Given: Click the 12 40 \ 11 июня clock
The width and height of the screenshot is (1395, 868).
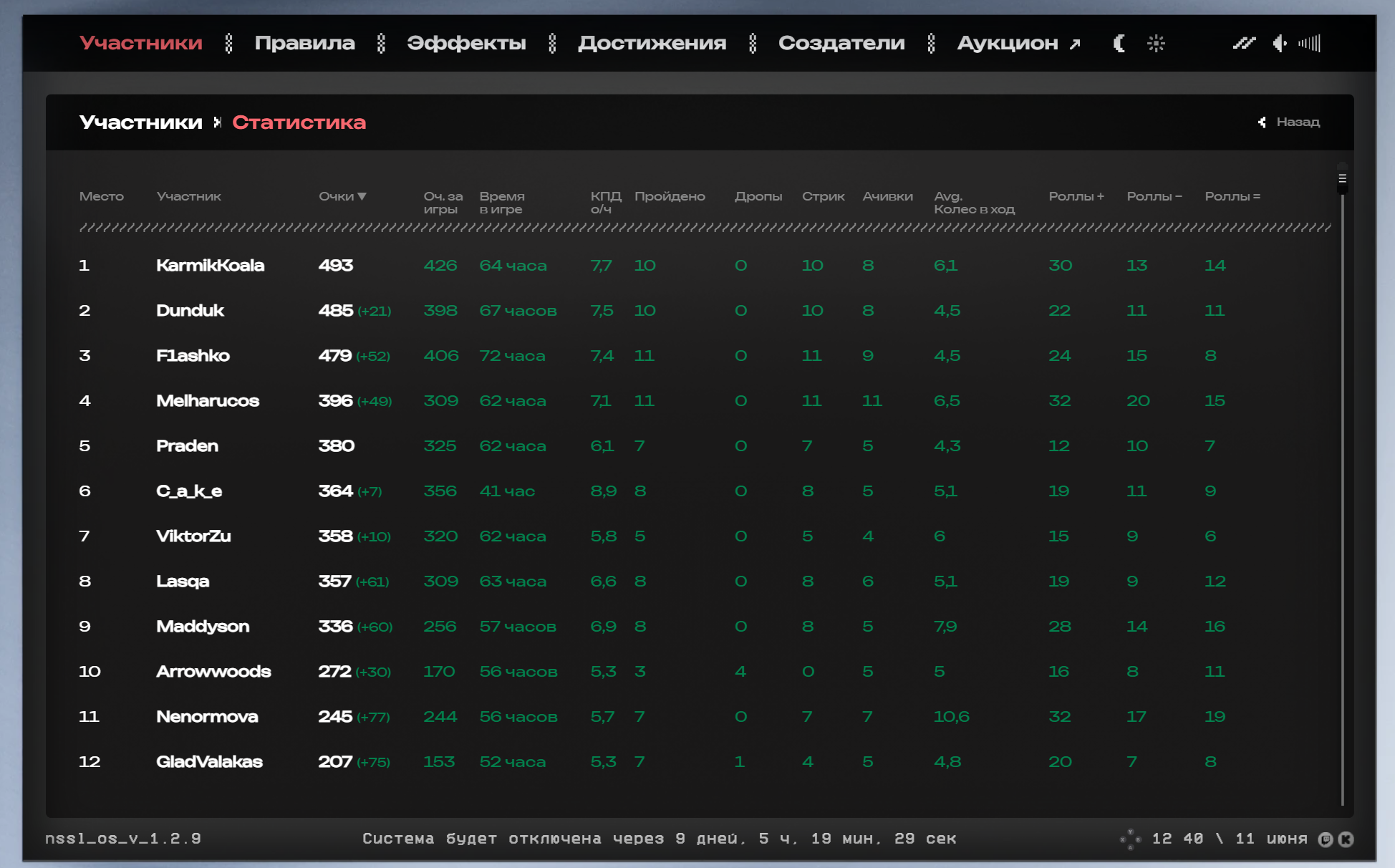Looking at the screenshot, I should point(1230,839).
